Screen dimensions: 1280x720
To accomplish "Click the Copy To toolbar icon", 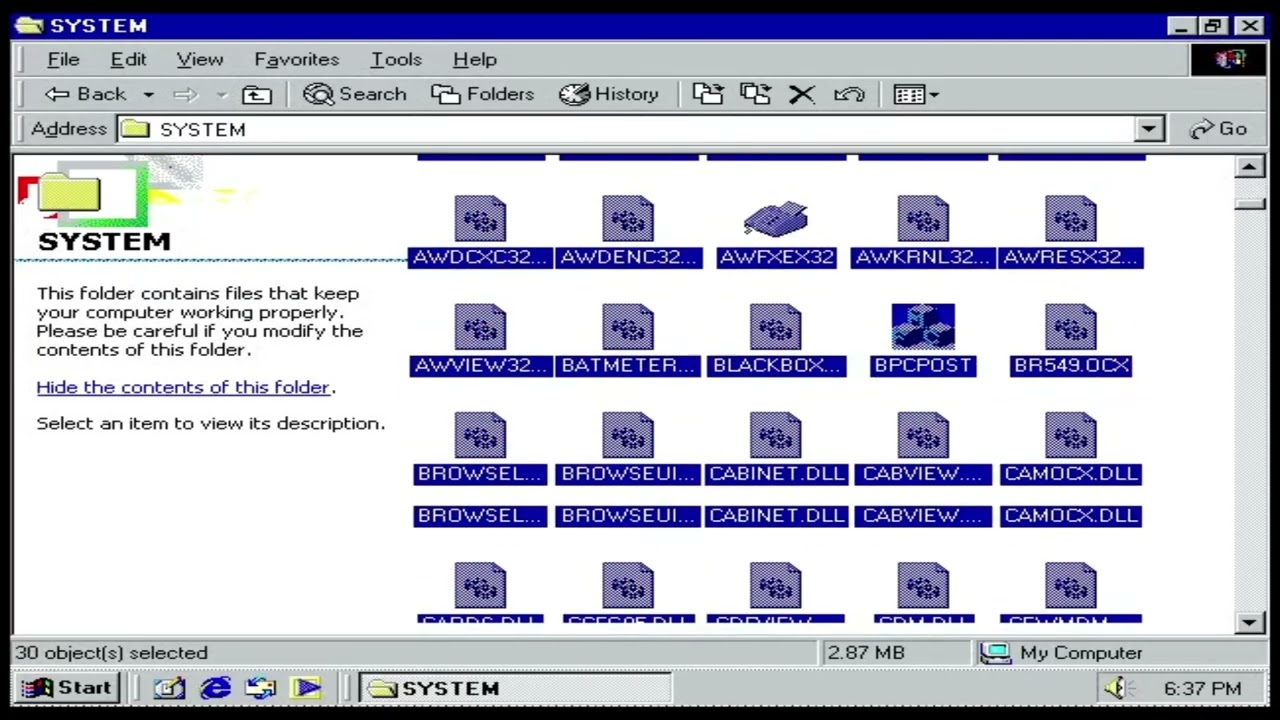I will point(755,94).
